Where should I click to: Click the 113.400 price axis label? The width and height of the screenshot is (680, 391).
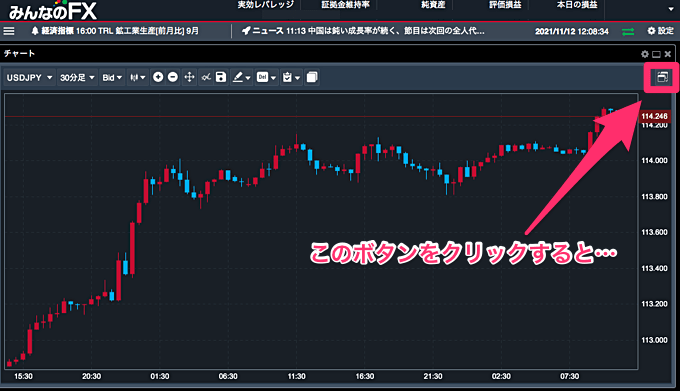[654, 268]
